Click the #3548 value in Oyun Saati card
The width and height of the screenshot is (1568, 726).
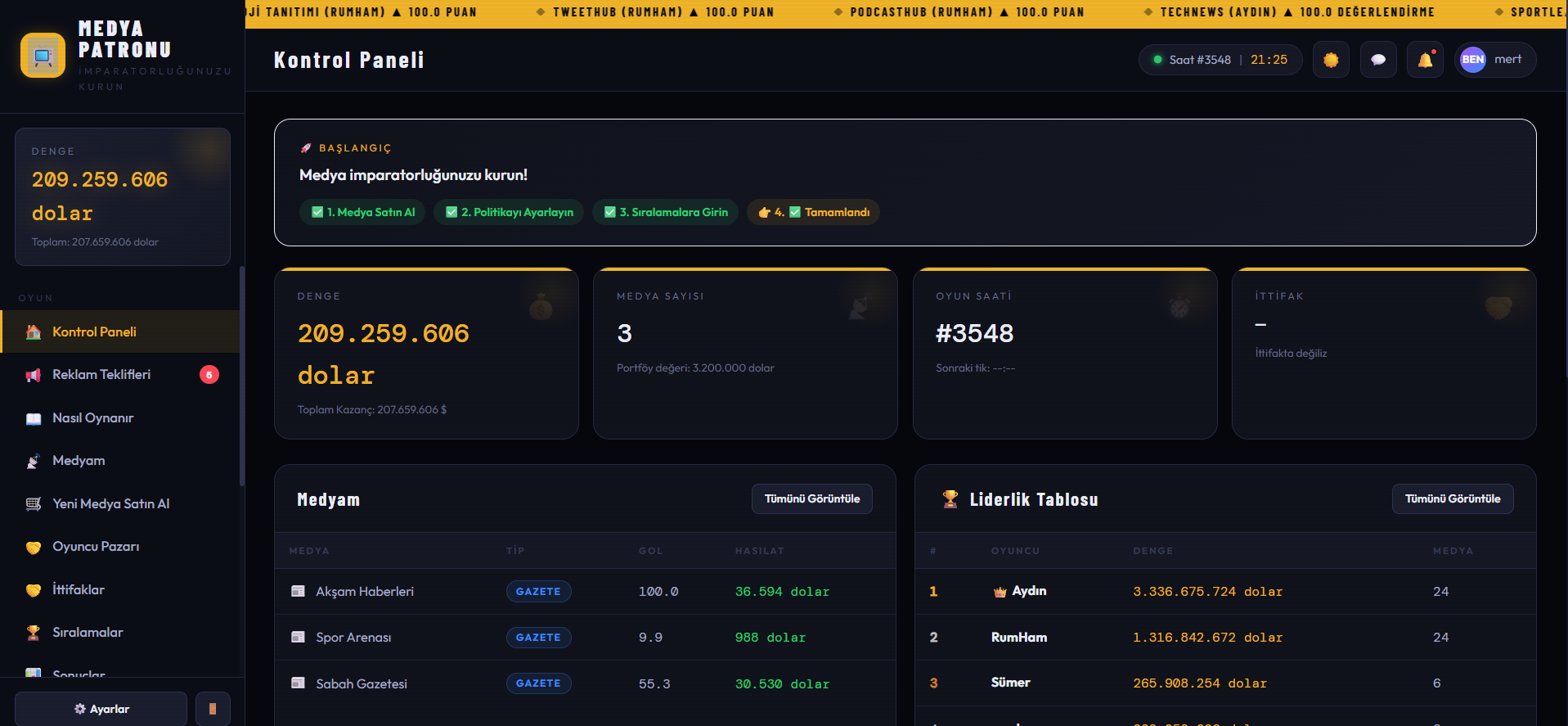point(974,333)
